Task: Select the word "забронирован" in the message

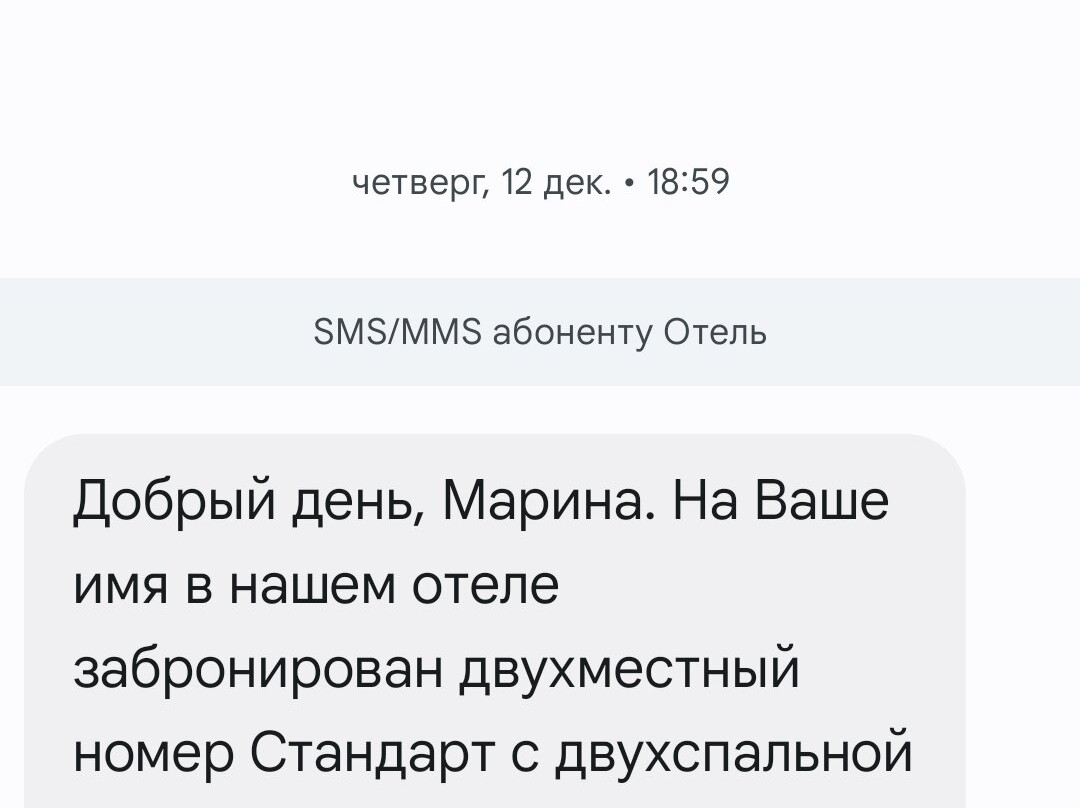Action: [256, 669]
